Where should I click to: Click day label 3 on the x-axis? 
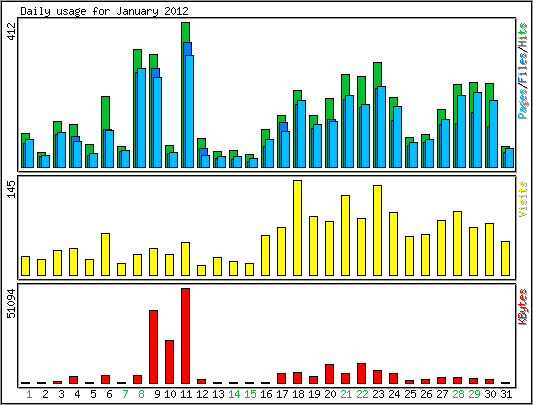61,394
